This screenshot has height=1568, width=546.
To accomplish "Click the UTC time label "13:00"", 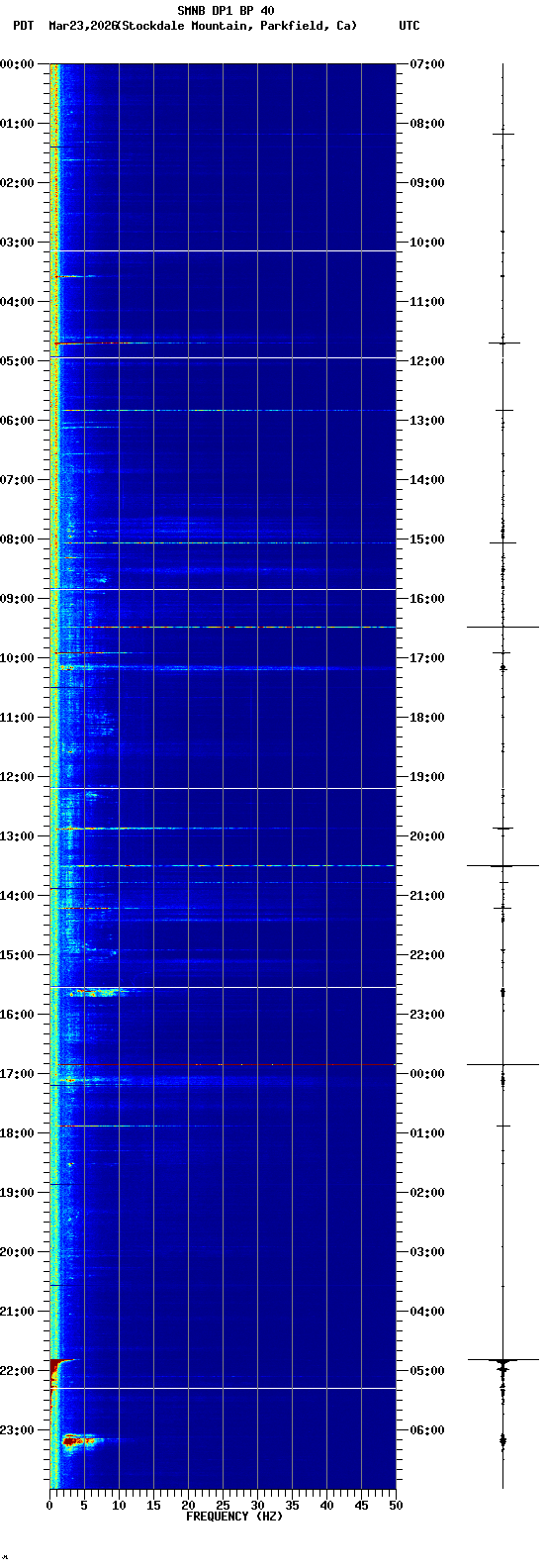I will pyautogui.click(x=427, y=421).
